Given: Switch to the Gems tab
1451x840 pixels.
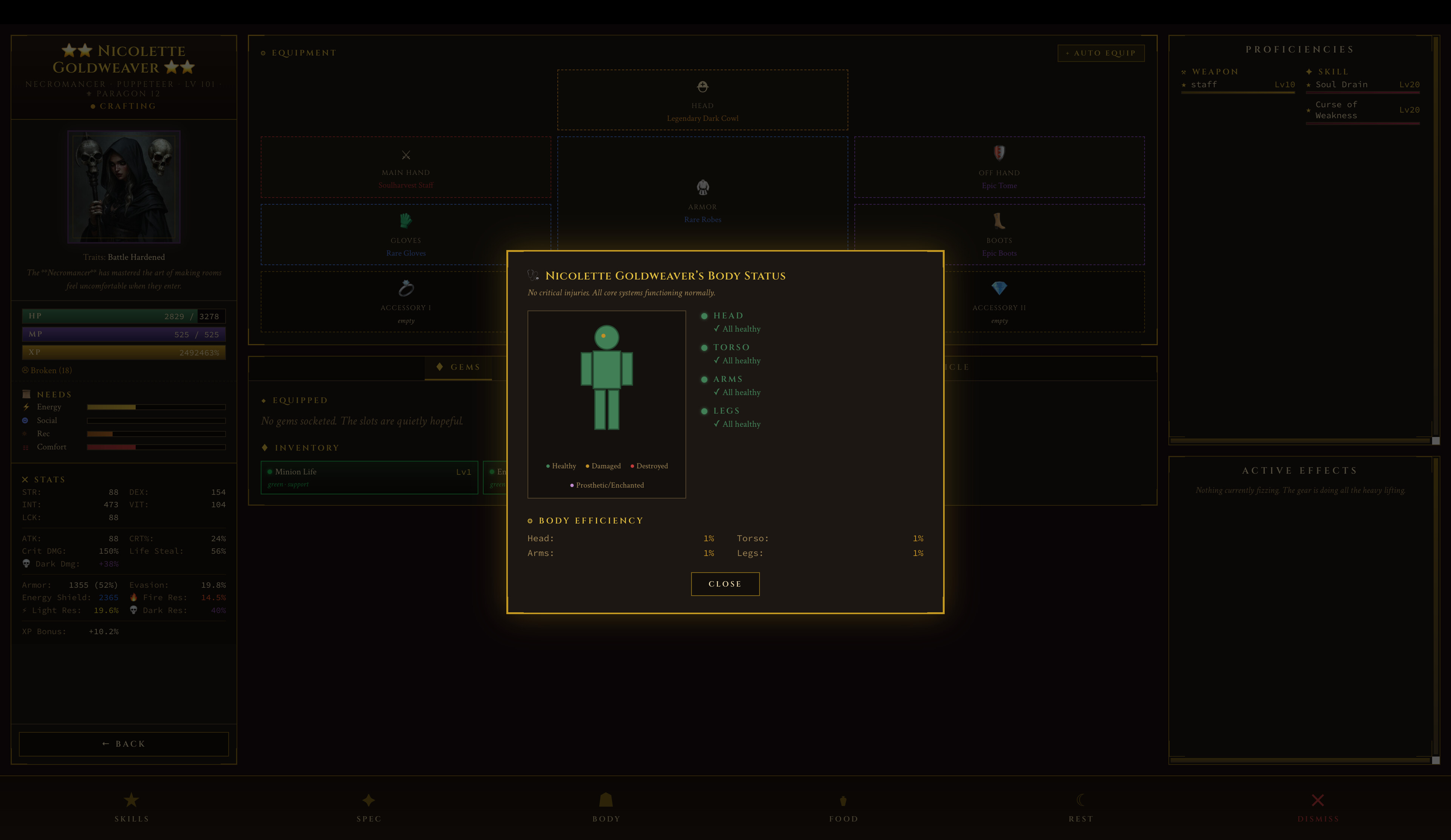Looking at the screenshot, I should [458, 367].
